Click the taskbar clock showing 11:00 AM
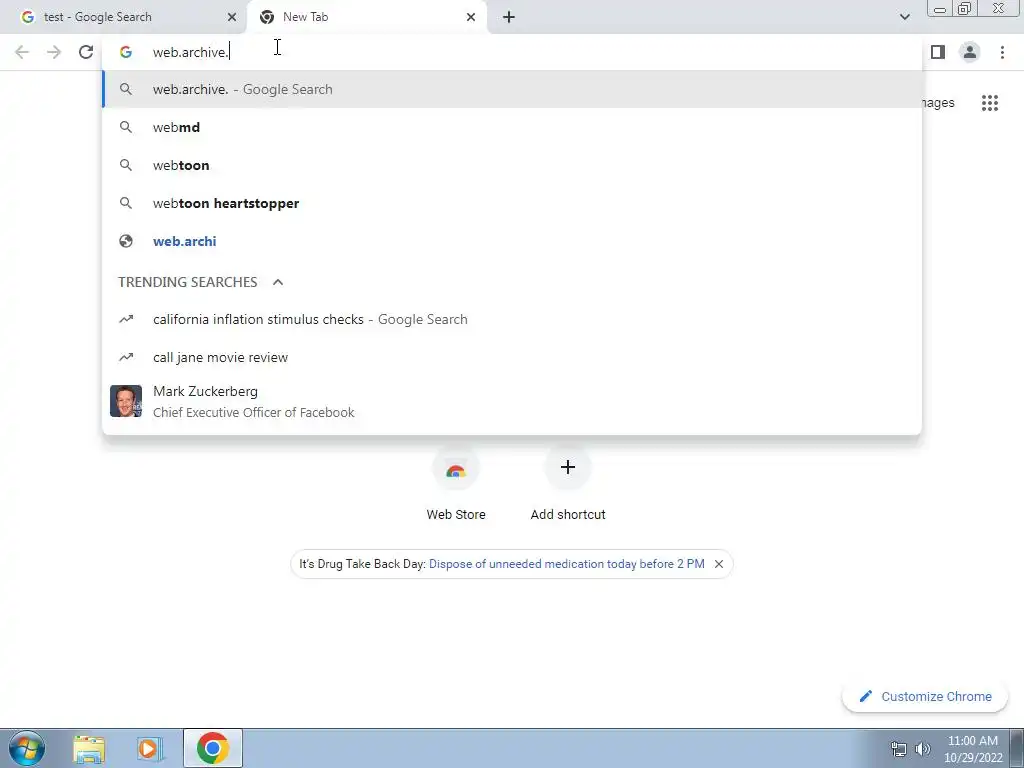Image resolution: width=1024 pixels, height=768 pixels. (973, 749)
